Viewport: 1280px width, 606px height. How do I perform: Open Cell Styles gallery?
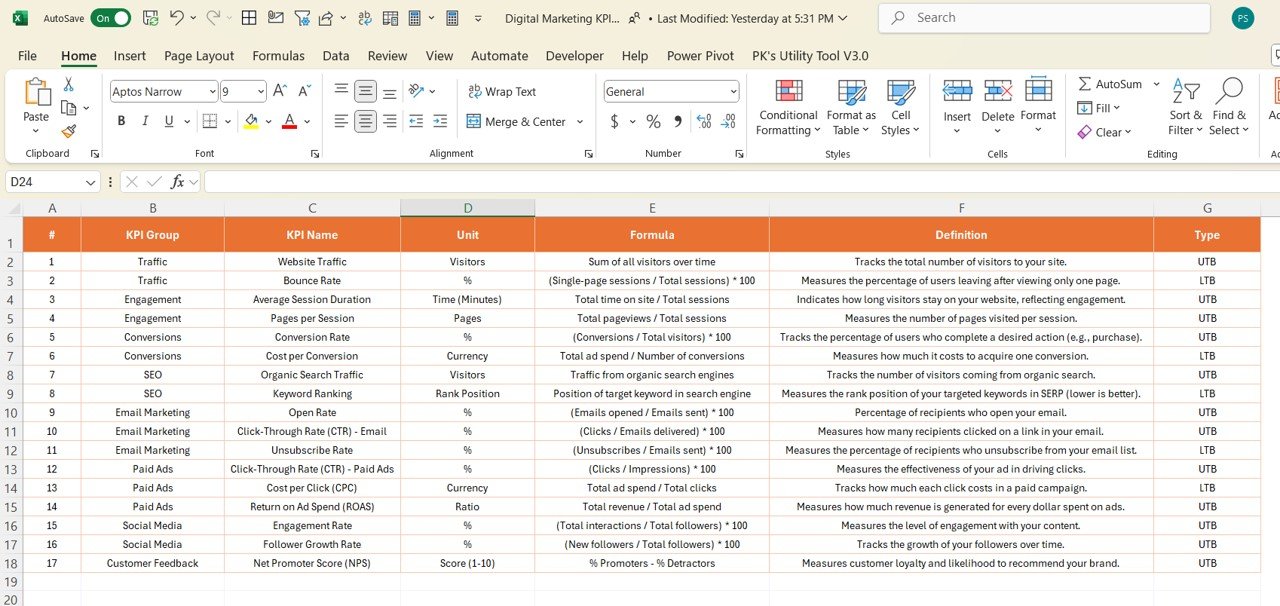click(x=901, y=108)
